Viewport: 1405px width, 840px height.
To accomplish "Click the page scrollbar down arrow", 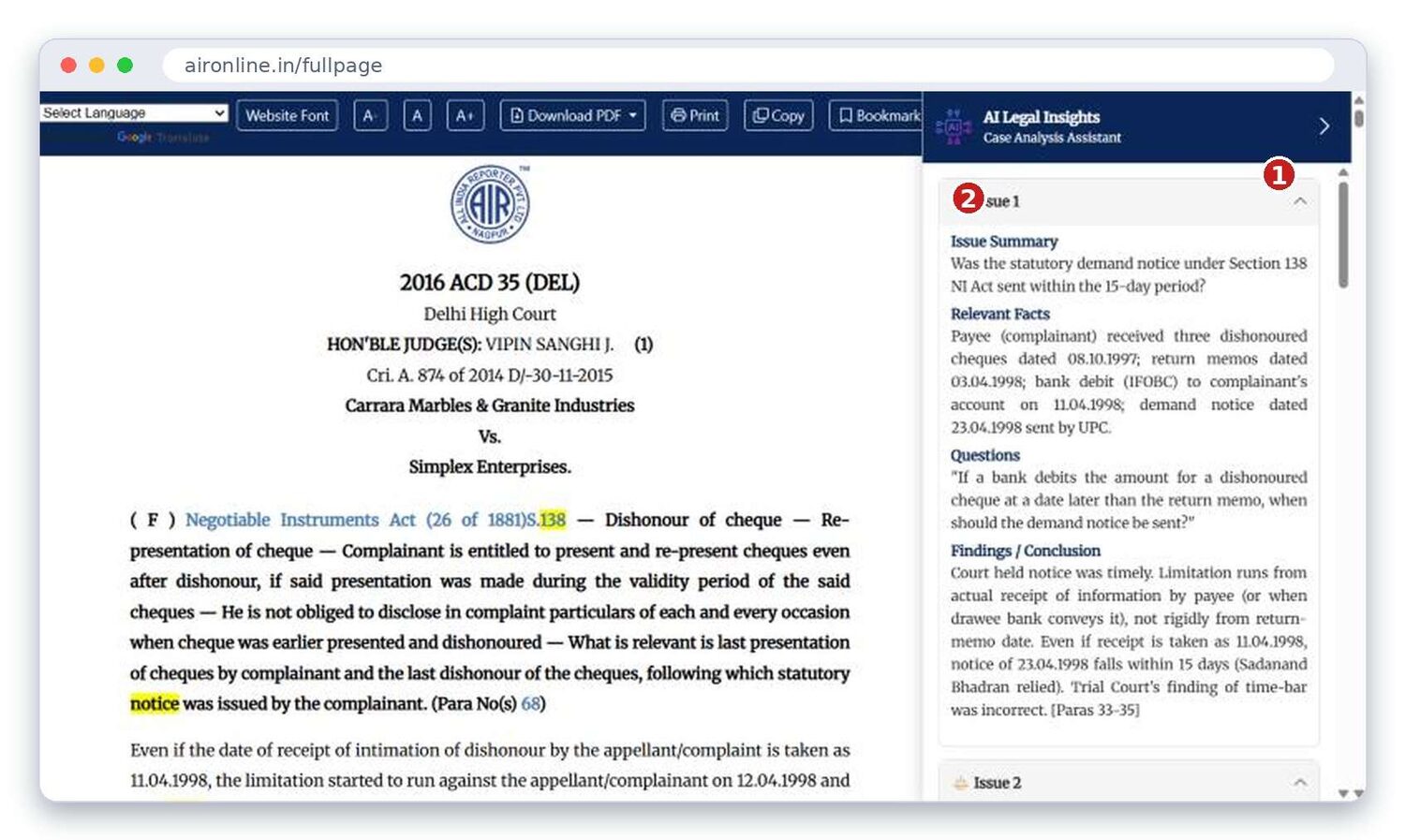I will pyautogui.click(x=1358, y=794).
